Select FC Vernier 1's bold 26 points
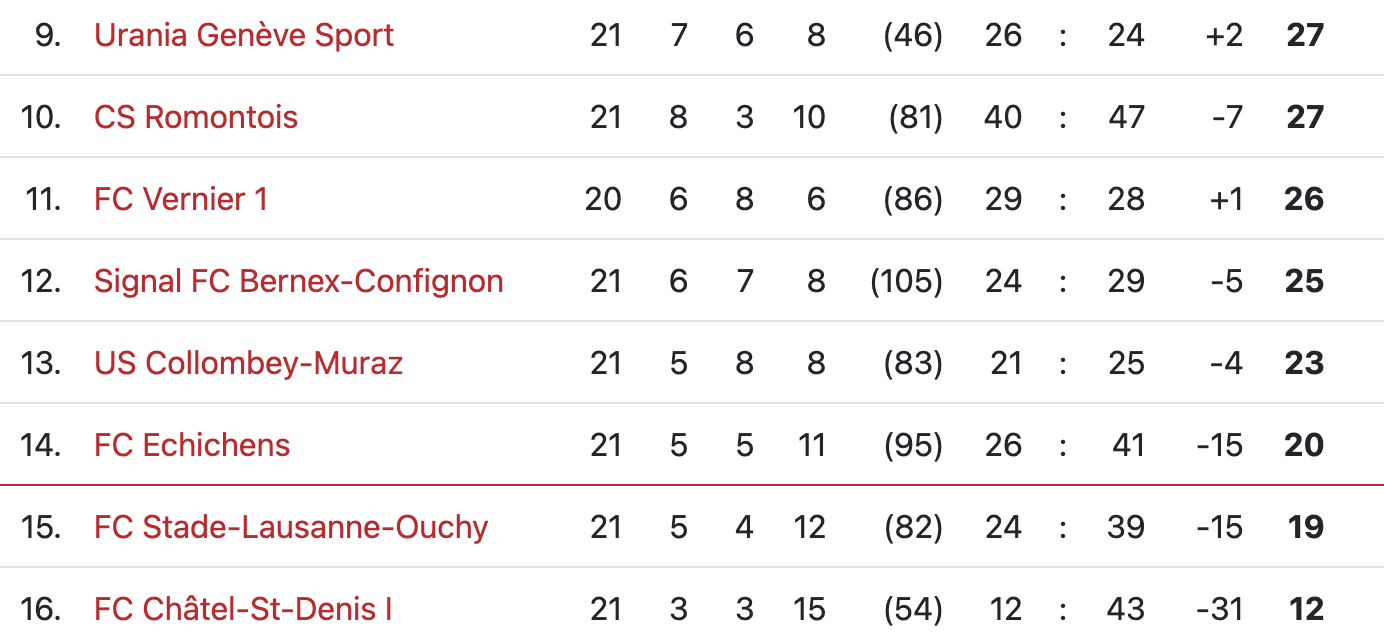 coord(1304,199)
